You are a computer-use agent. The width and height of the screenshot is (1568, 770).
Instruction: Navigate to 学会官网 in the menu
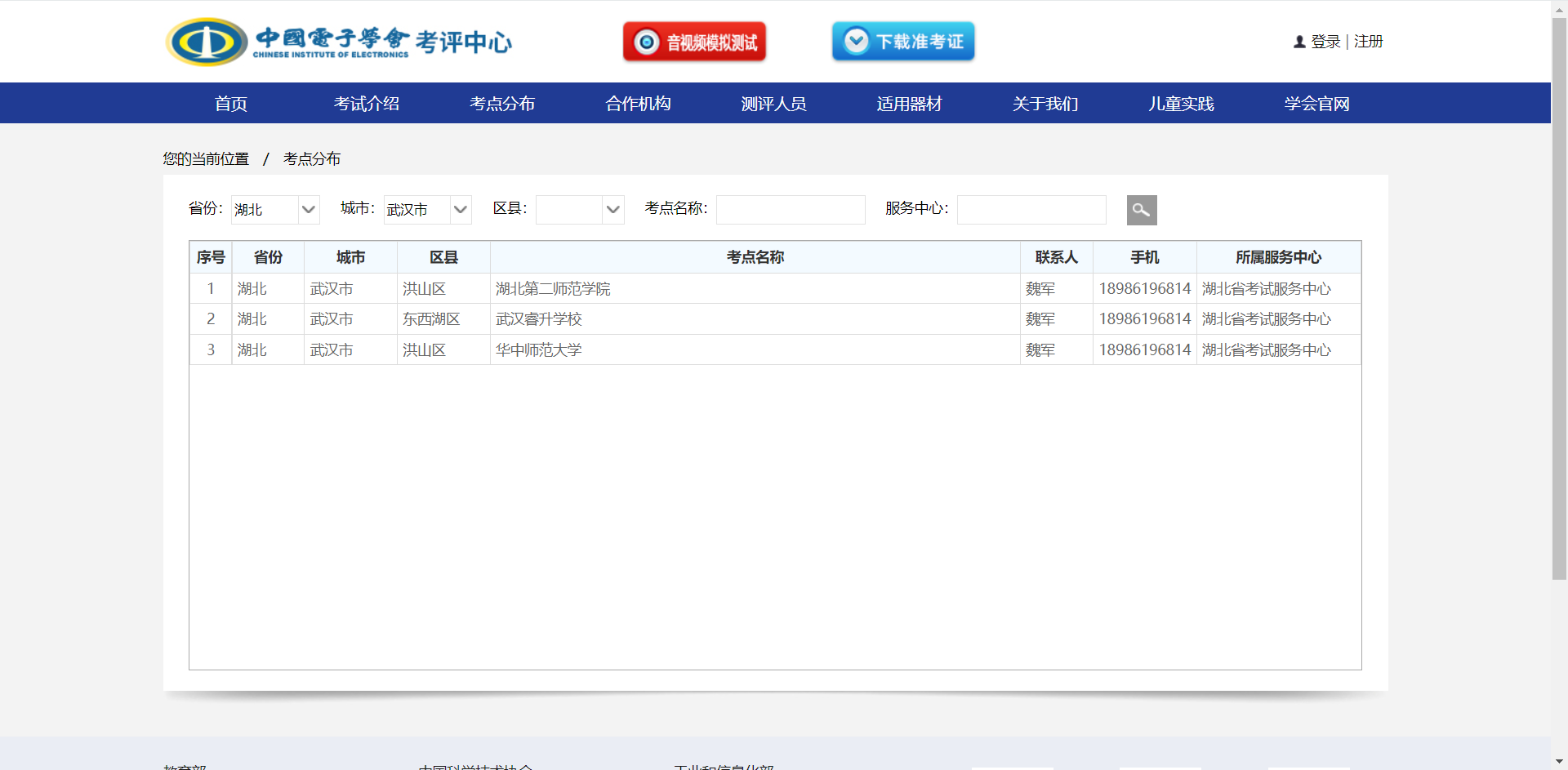tap(1316, 104)
